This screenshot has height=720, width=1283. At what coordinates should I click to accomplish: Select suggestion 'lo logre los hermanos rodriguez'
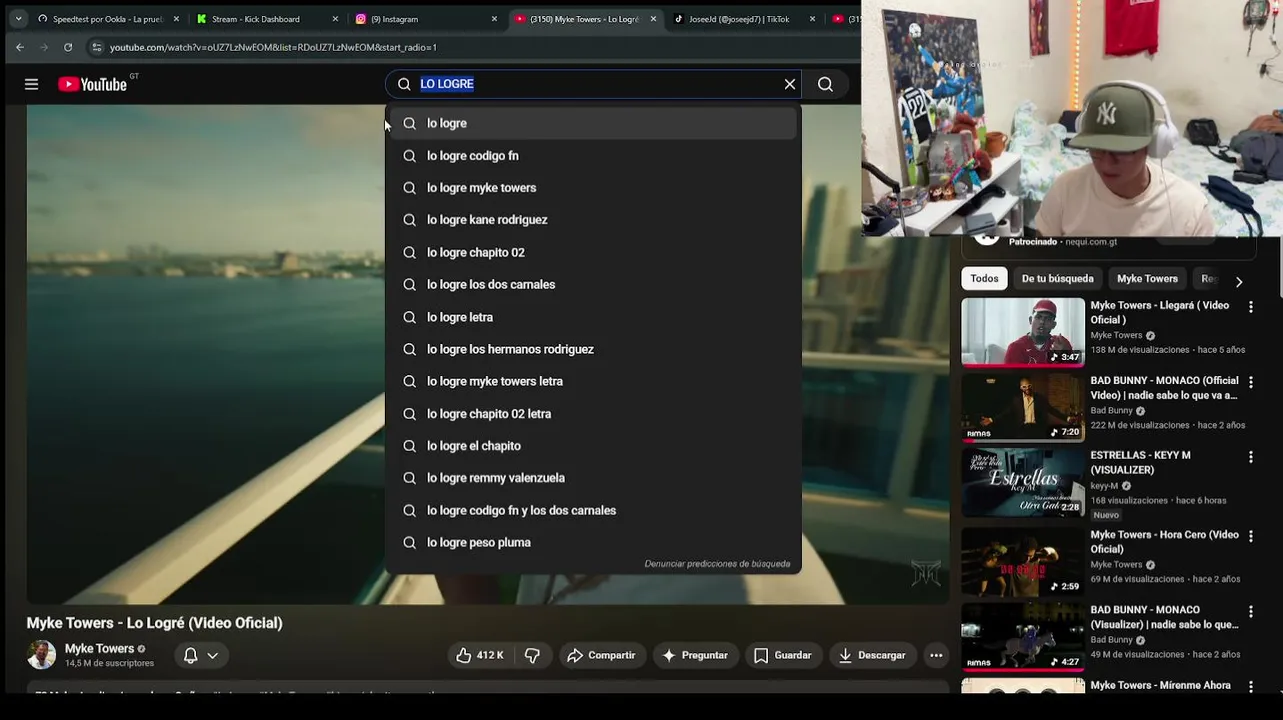(x=593, y=349)
